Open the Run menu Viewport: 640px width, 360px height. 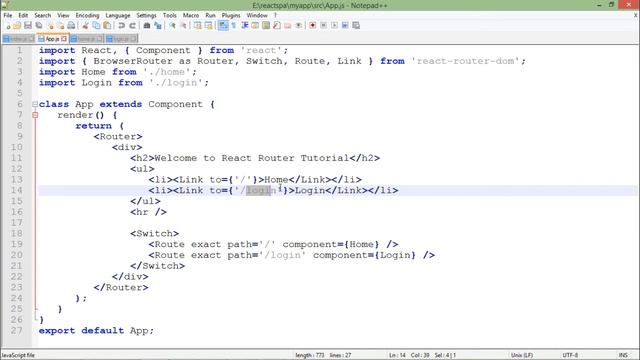210,15
